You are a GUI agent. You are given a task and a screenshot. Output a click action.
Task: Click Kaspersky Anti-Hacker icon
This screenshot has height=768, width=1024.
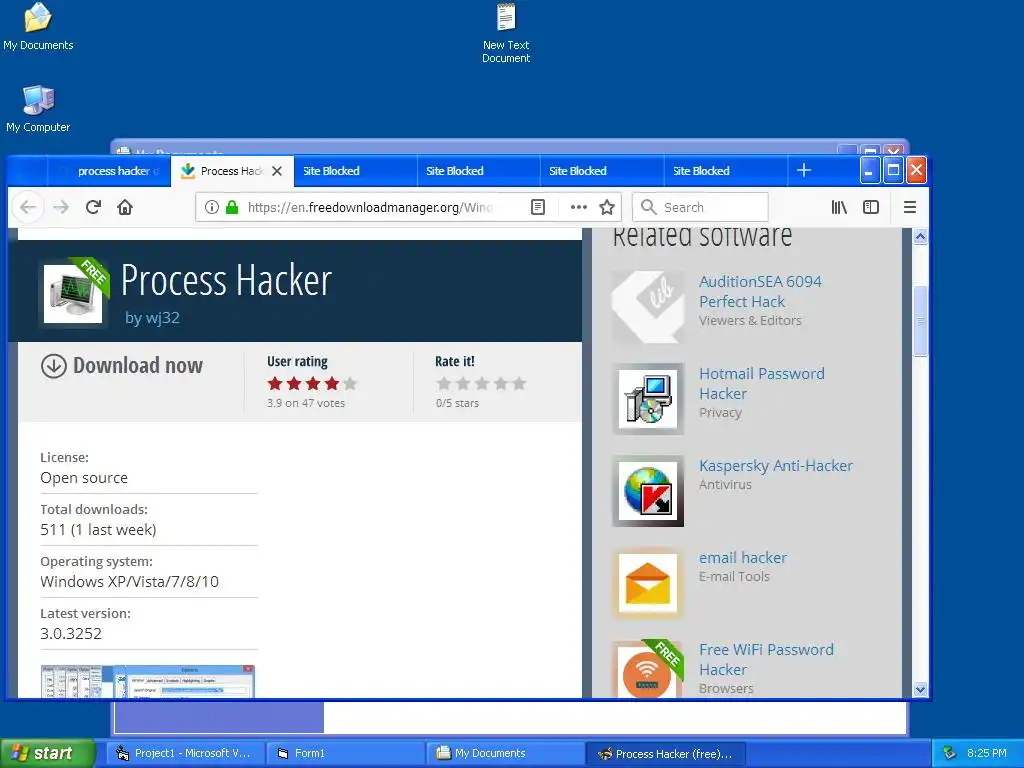[648, 491]
